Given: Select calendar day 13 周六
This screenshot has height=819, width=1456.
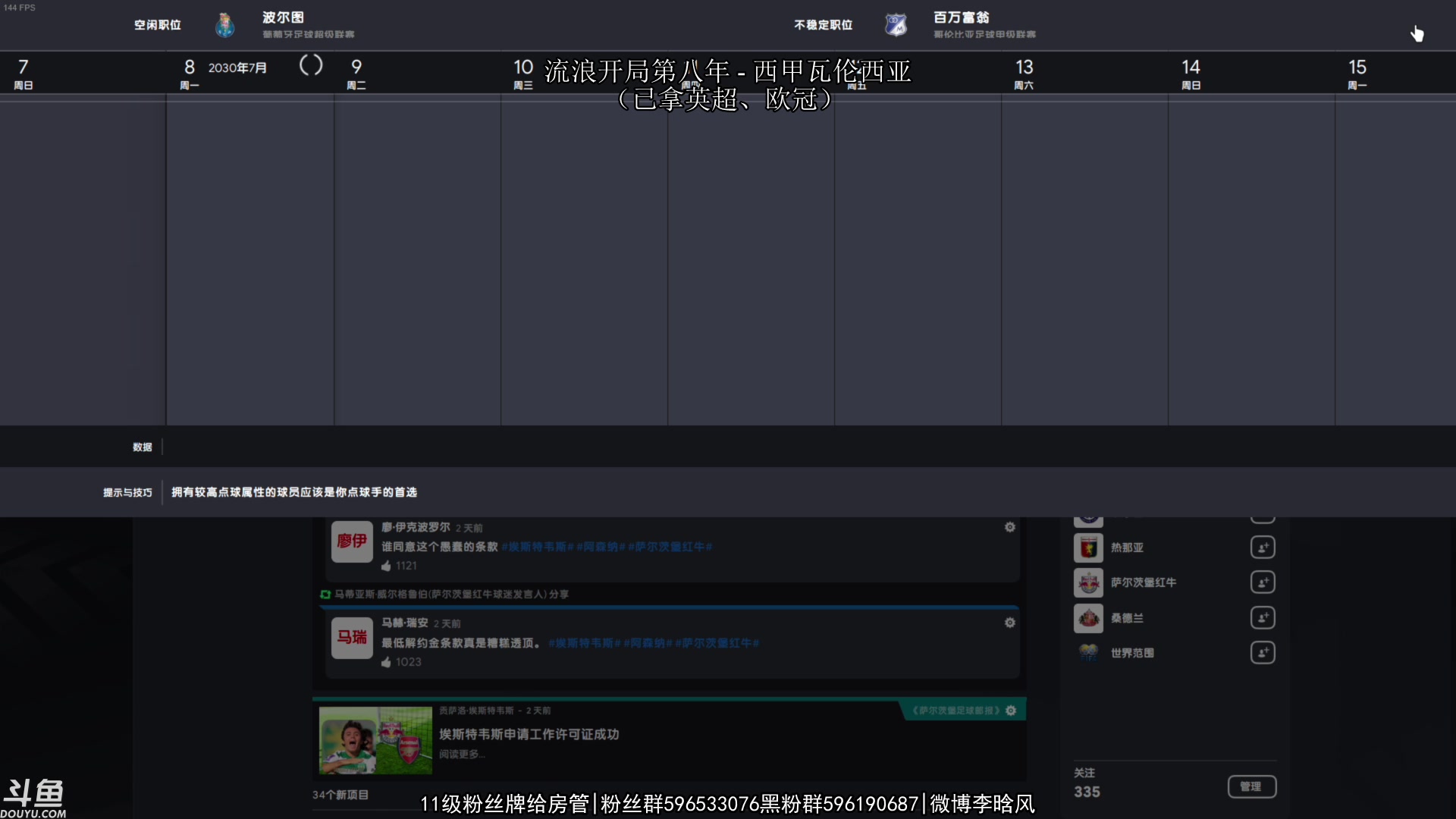Looking at the screenshot, I should click(x=1024, y=74).
